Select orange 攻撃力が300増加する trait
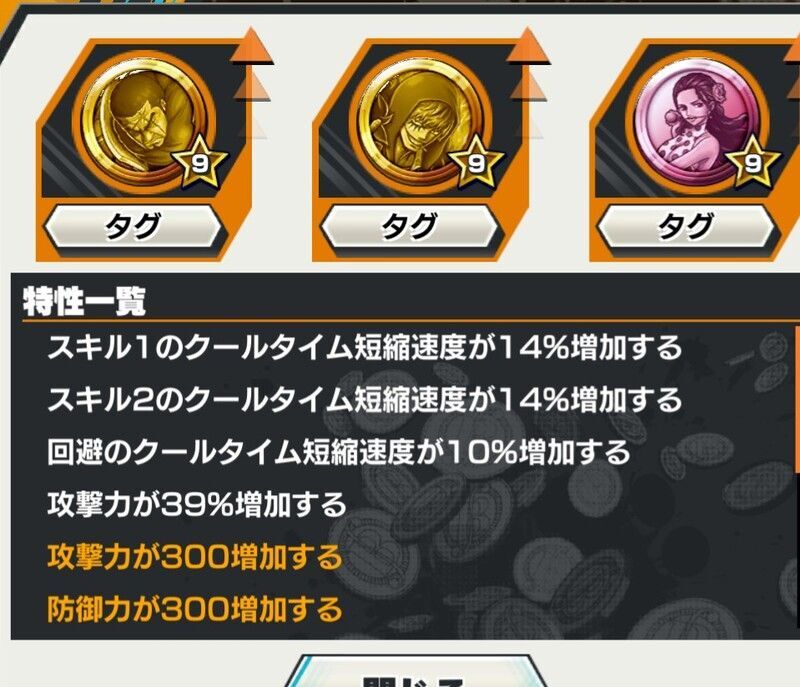This screenshot has width=800, height=687. (194, 557)
